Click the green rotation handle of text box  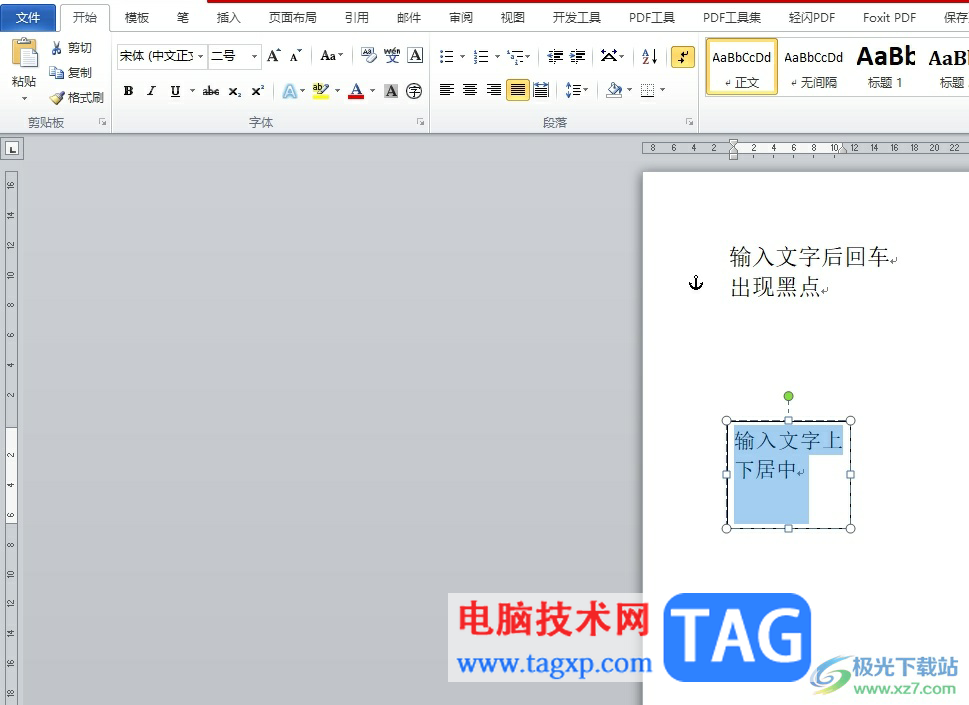(789, 396)
